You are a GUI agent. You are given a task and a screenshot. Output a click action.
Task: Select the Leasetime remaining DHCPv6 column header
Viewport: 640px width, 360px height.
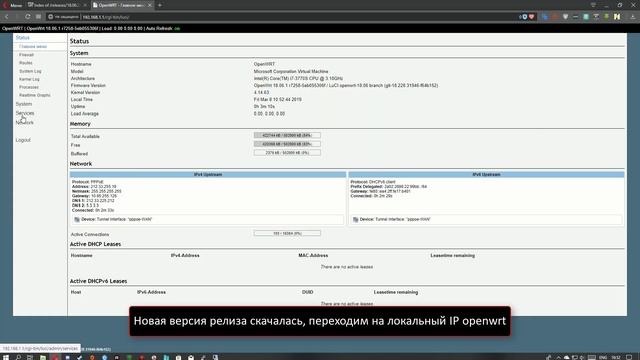[x=396, y=292]
